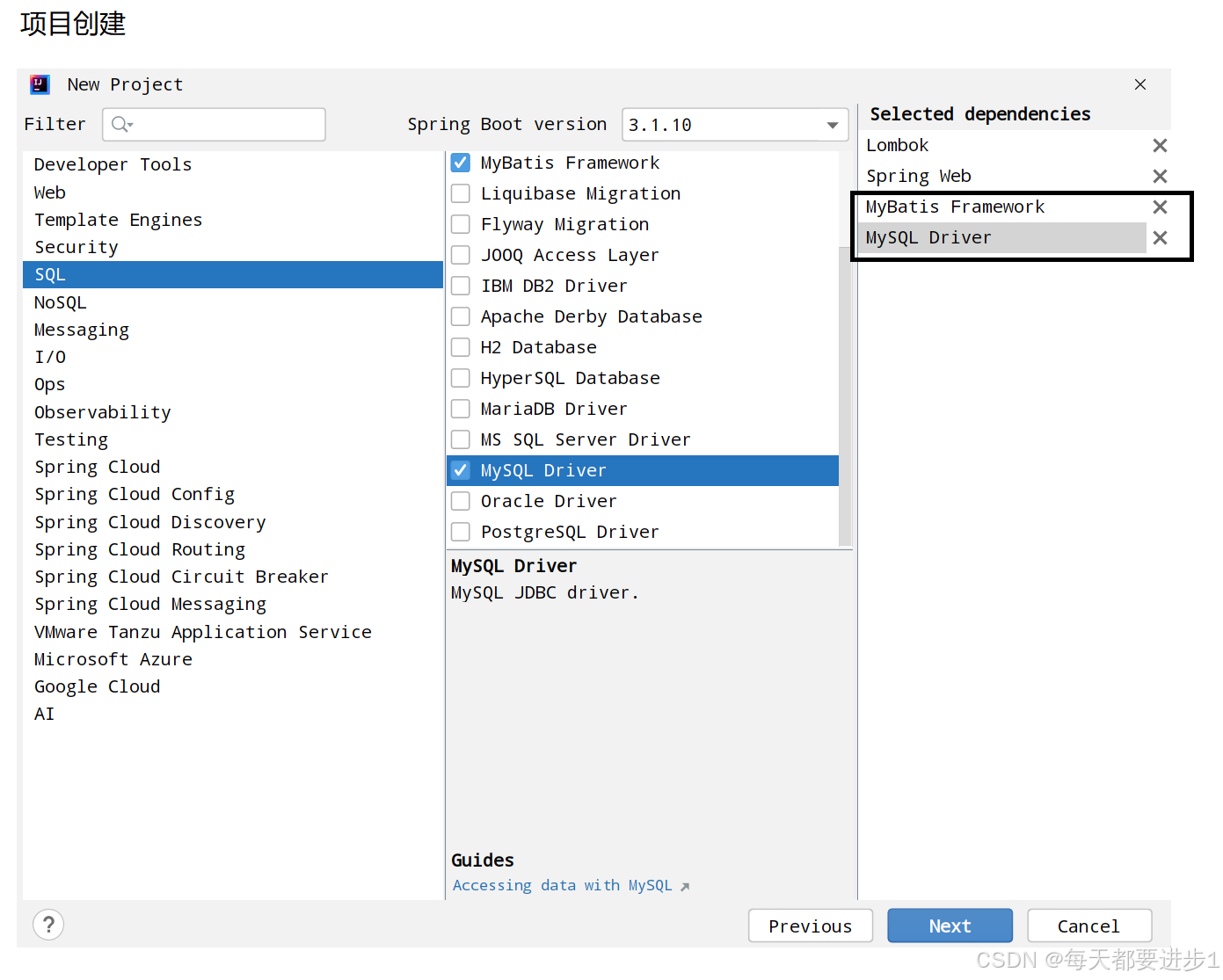Screen dimensions: 1223x980
Task: Remove MySQL Driver from selected dependencies
Action: (1160, 238)
